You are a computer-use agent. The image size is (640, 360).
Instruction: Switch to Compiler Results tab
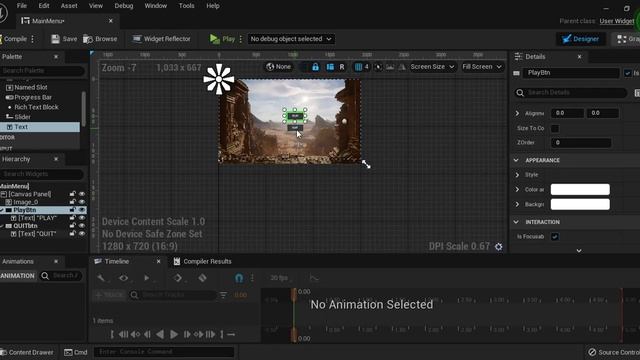[x=202, y=261]
